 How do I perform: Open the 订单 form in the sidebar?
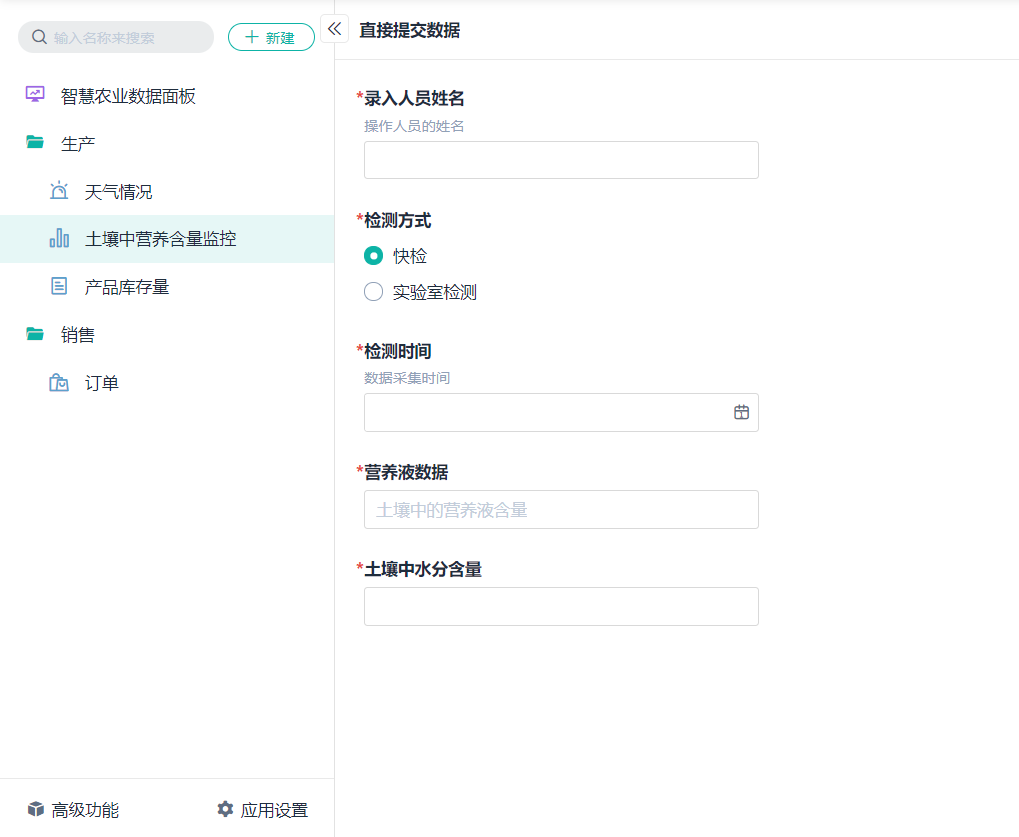(x=102, y=383)
